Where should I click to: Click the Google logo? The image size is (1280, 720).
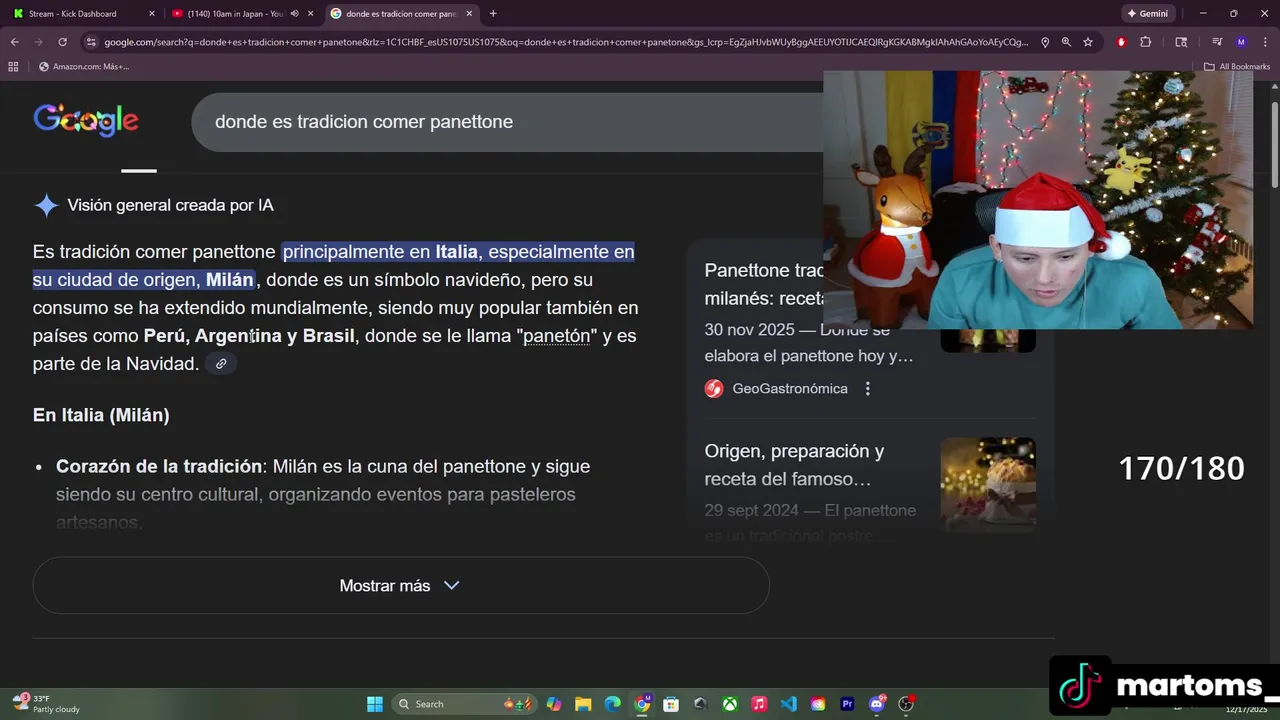tap(86, 120)
